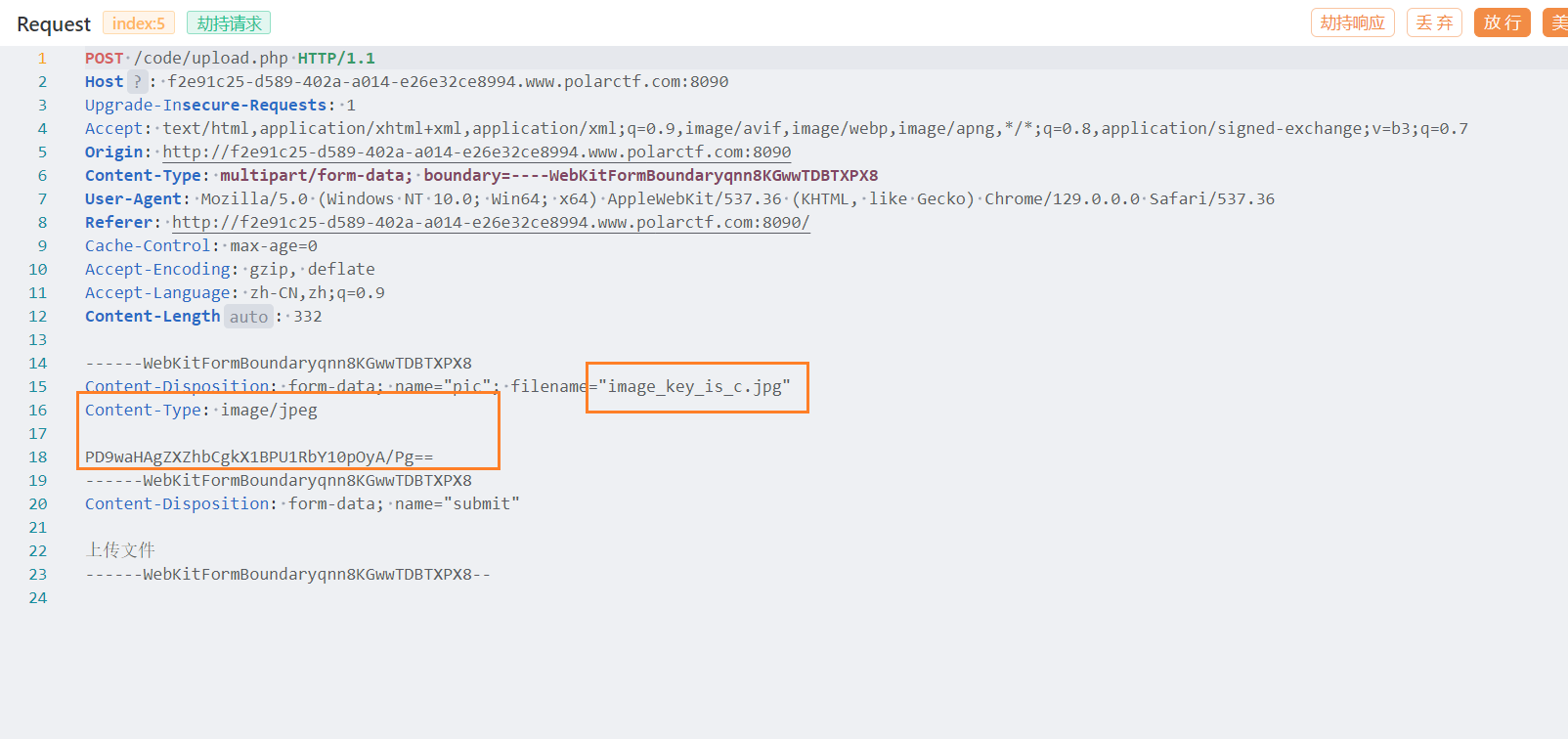The height and width of the screenshot is (739, 1568).
Task: Click the index:5 request tag
Action: coord(139,22)
